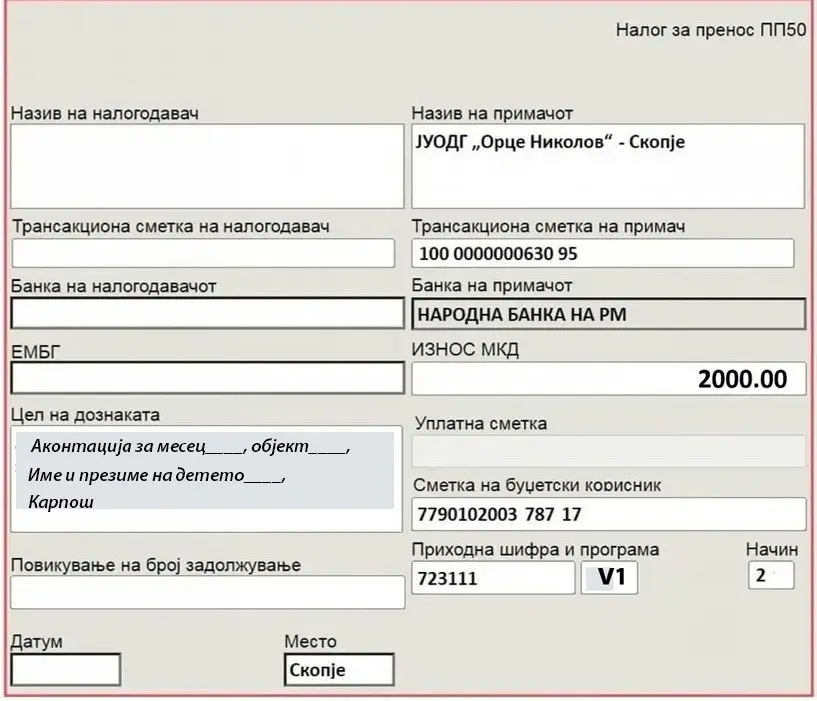Click the Начин field with value 2
817x701 pixels.
point(771,575)
